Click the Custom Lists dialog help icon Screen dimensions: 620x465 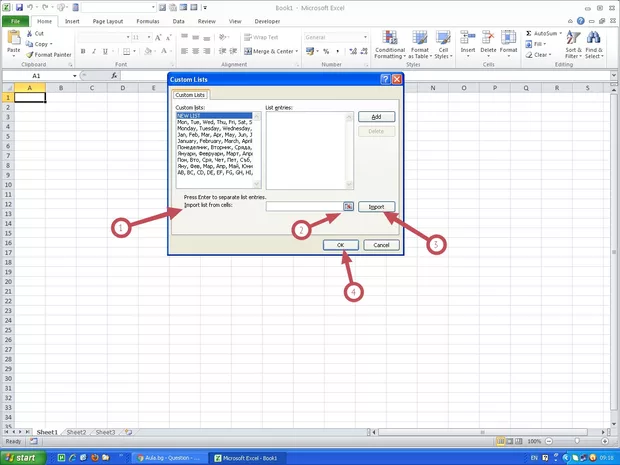click(385, 78)
